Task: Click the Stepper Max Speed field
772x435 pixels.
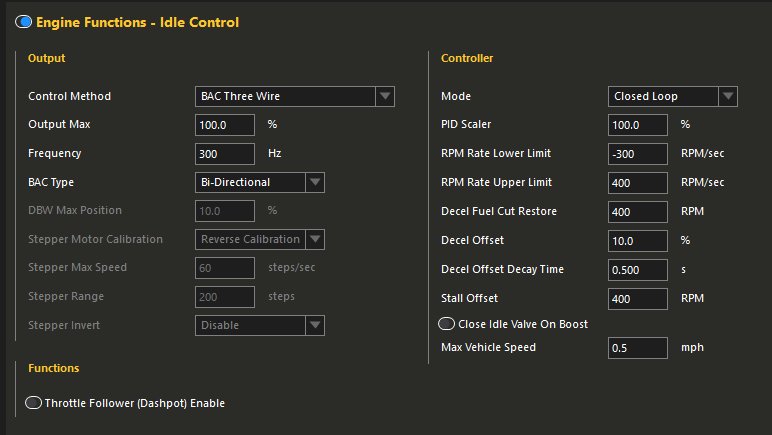Action: point(225,268)
